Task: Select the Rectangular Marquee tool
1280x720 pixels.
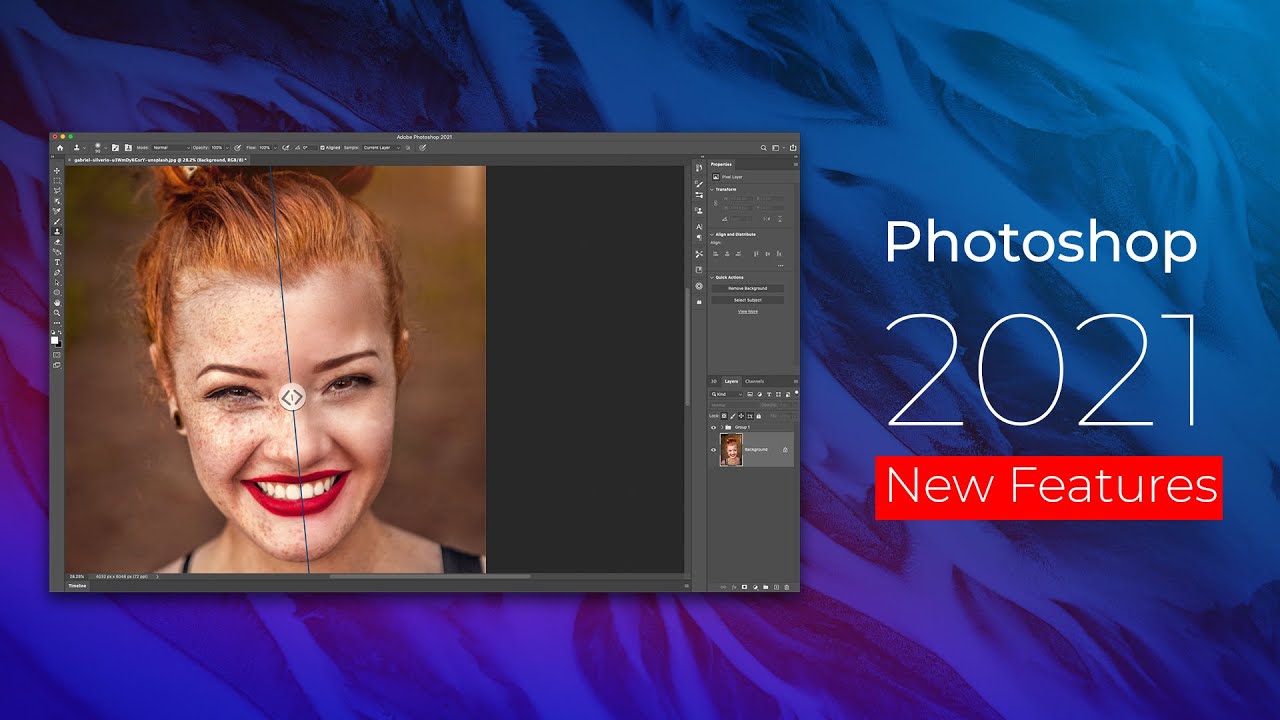Action: point(57,181)
